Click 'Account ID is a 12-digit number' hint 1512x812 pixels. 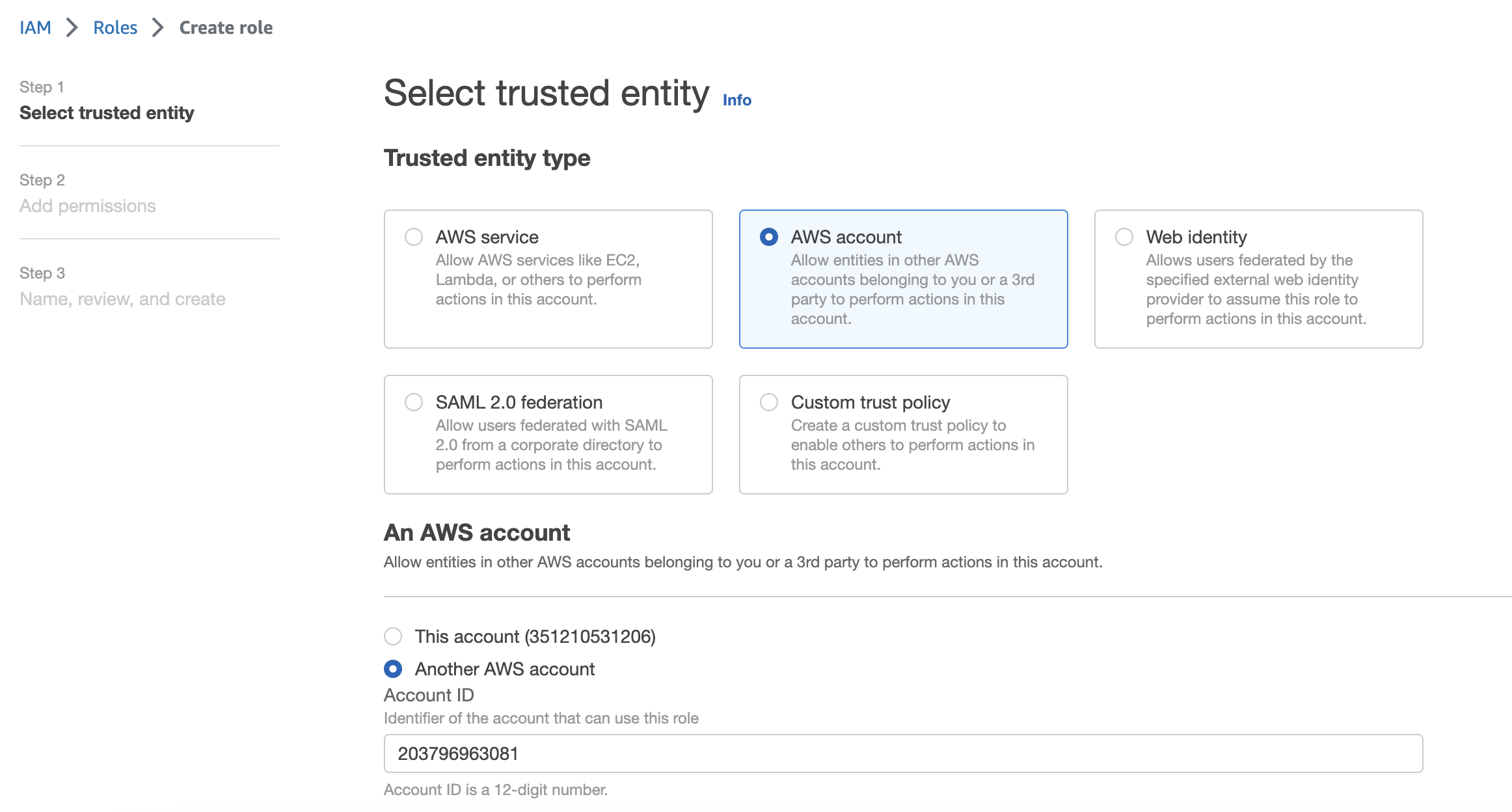pos(496,790)
